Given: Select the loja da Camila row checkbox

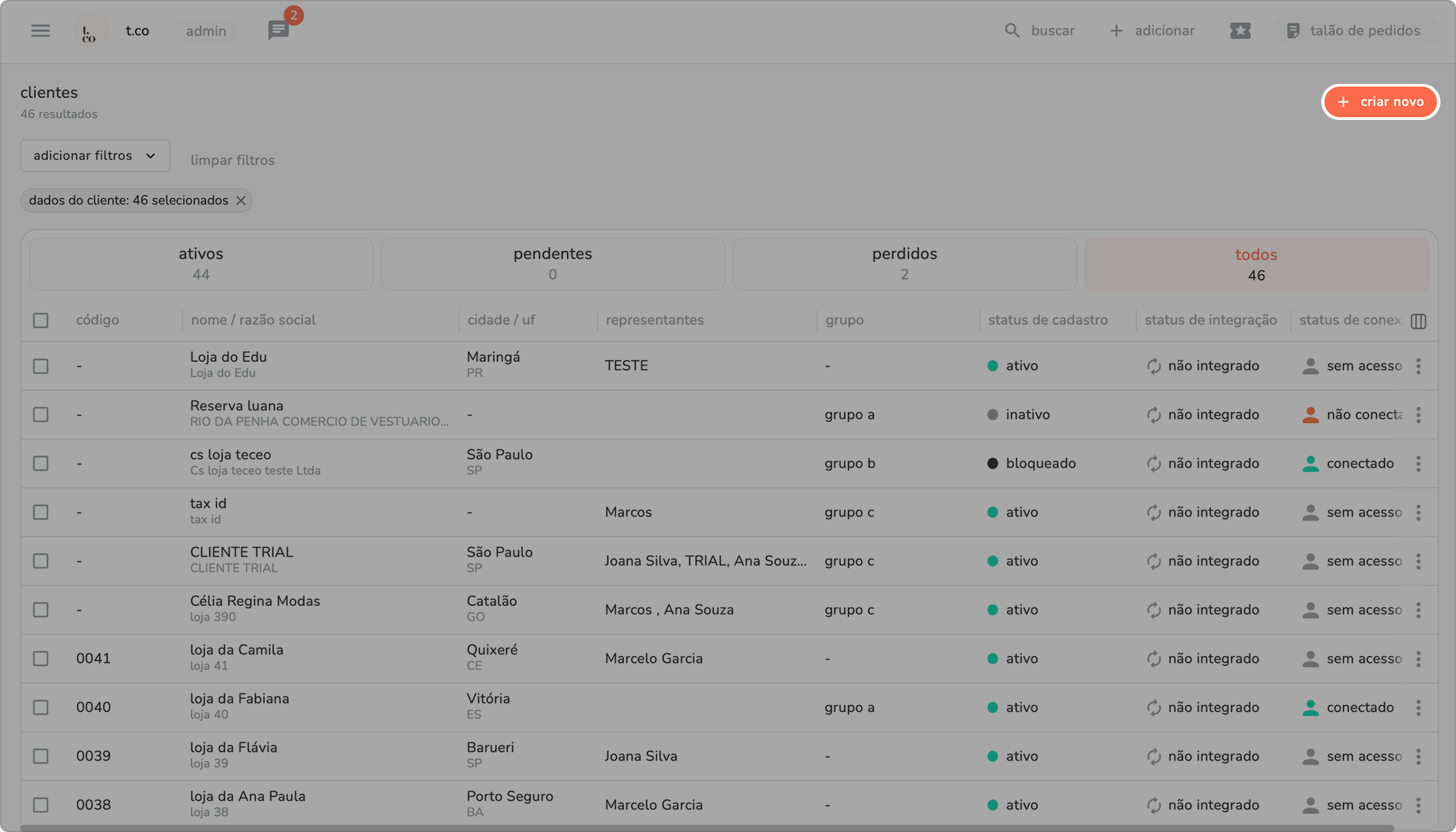Looking at the screenshot, I should 41,659.
